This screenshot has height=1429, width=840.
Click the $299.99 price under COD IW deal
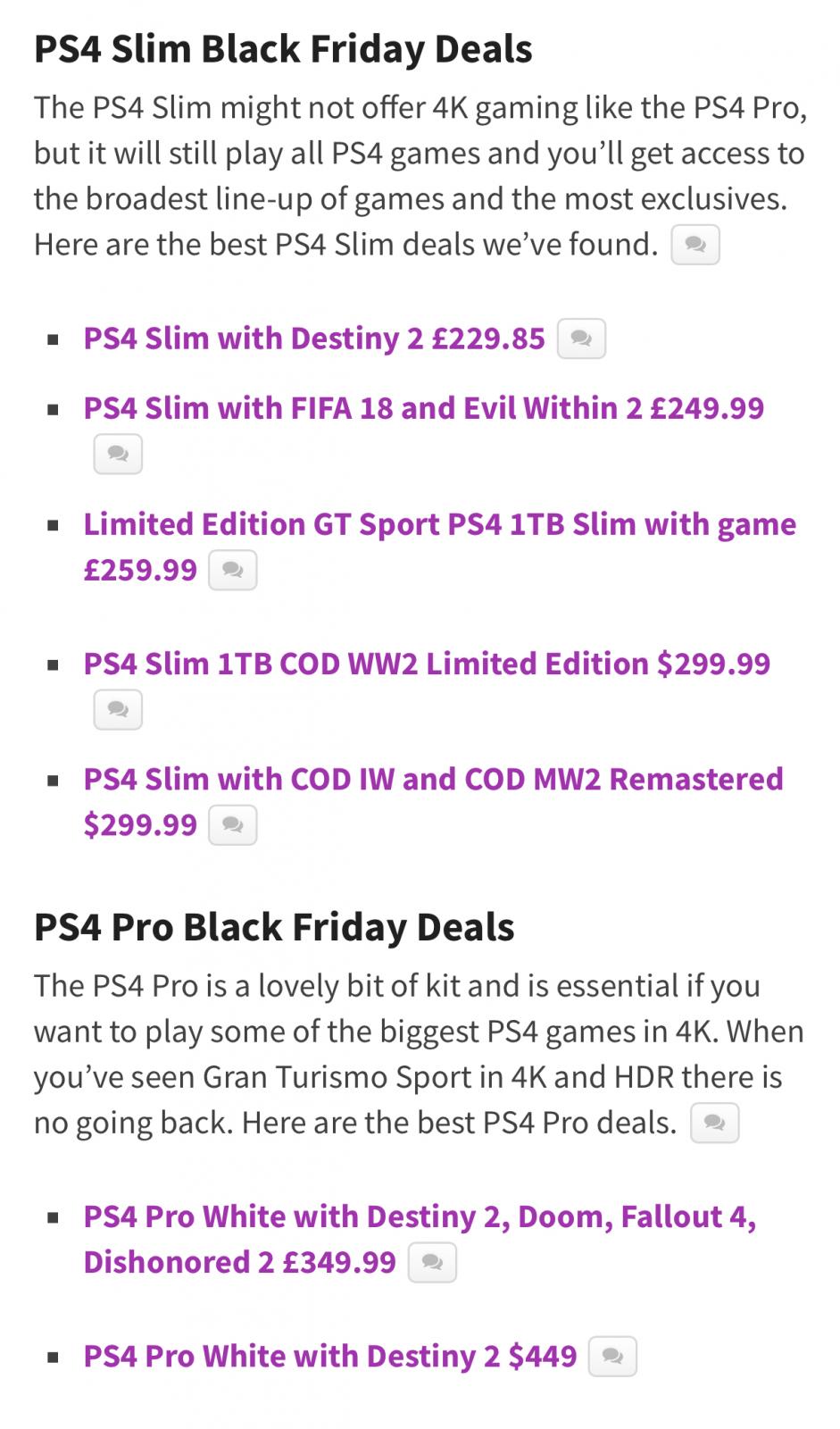140,824
